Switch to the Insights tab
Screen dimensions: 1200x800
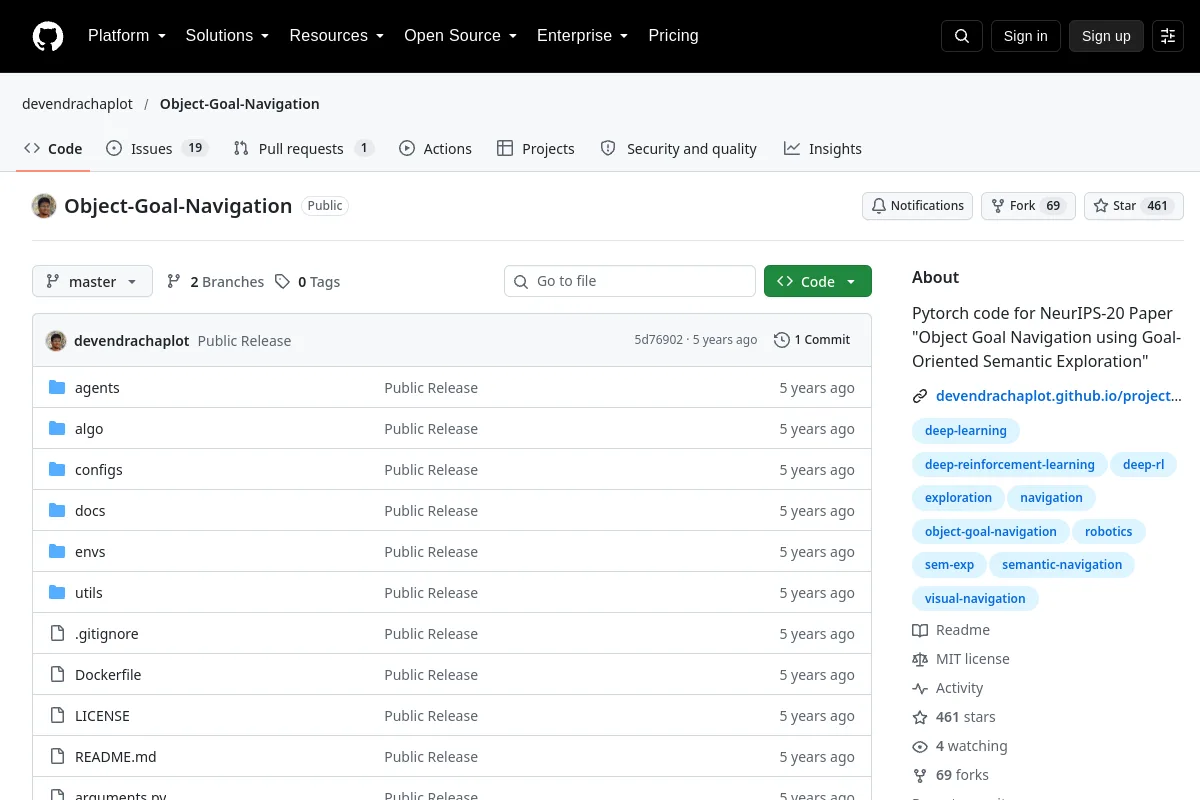click(822, 149)
